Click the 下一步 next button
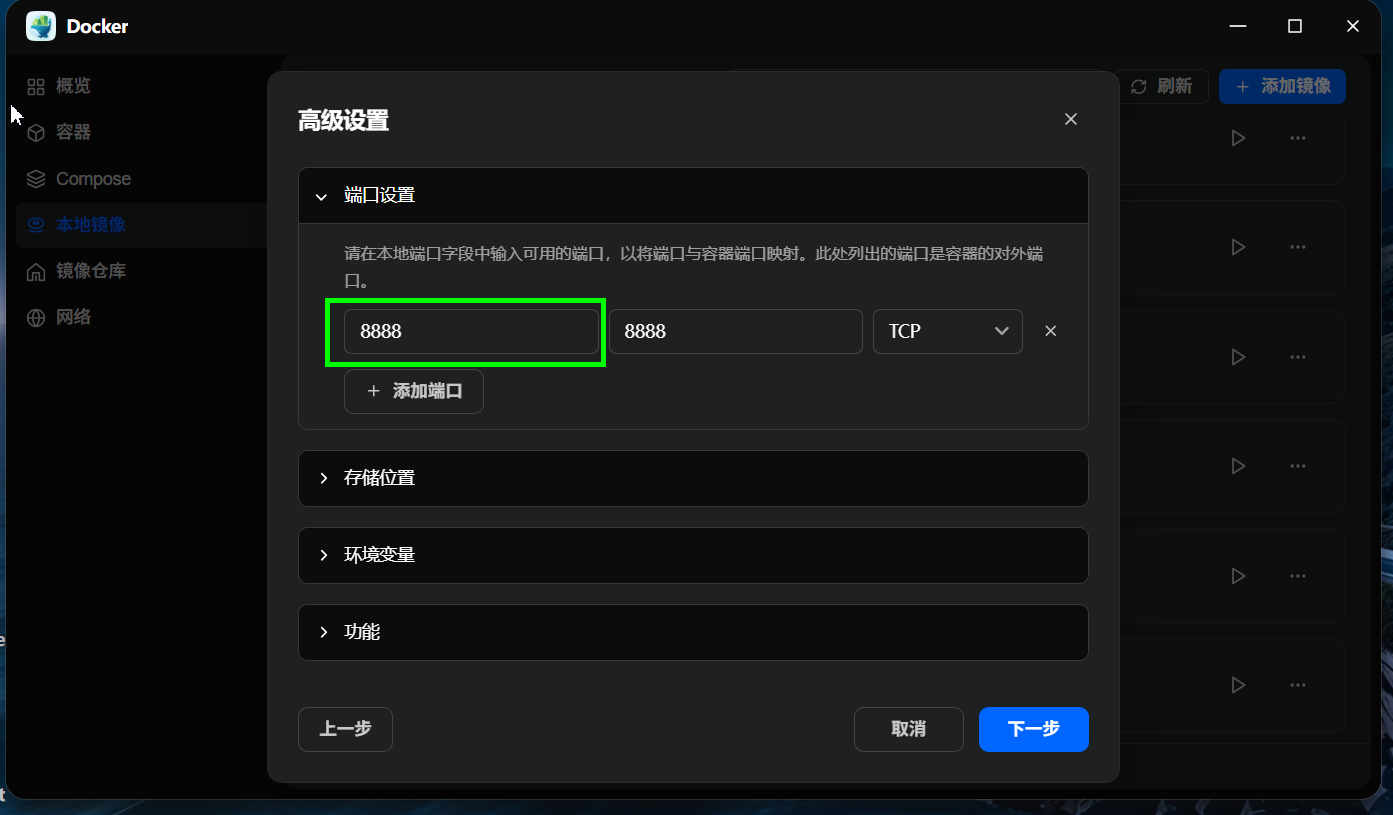The image size is (1393, 815). (x=1033, y=729)
